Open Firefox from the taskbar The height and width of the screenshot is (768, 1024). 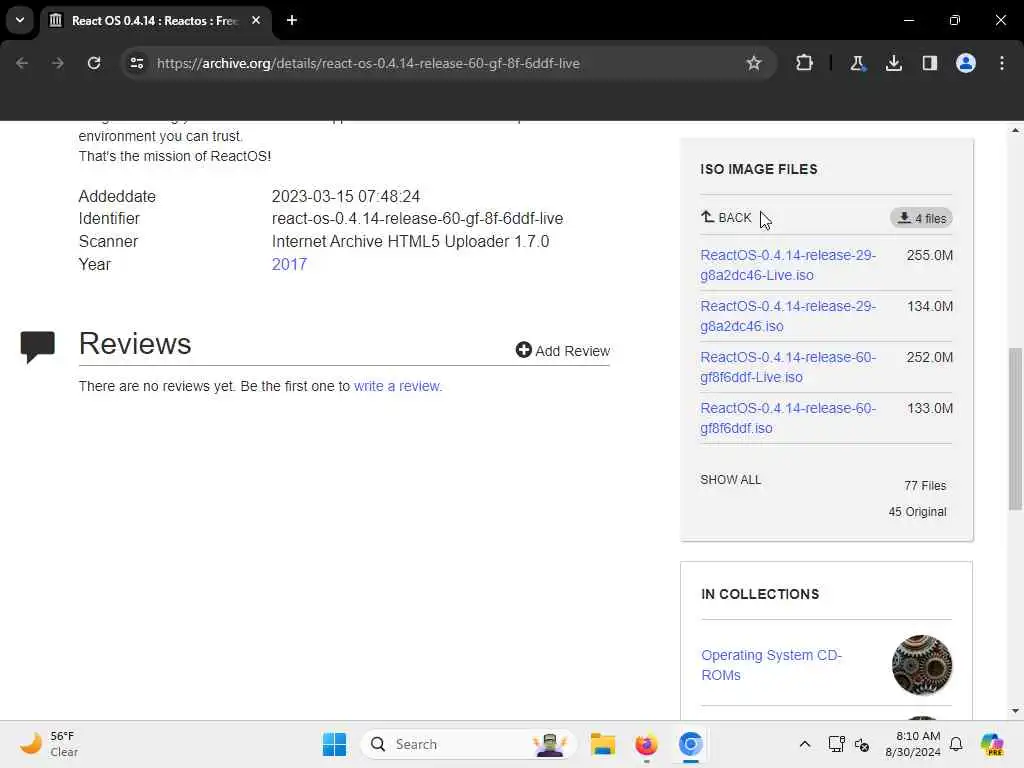coord(646,744)
